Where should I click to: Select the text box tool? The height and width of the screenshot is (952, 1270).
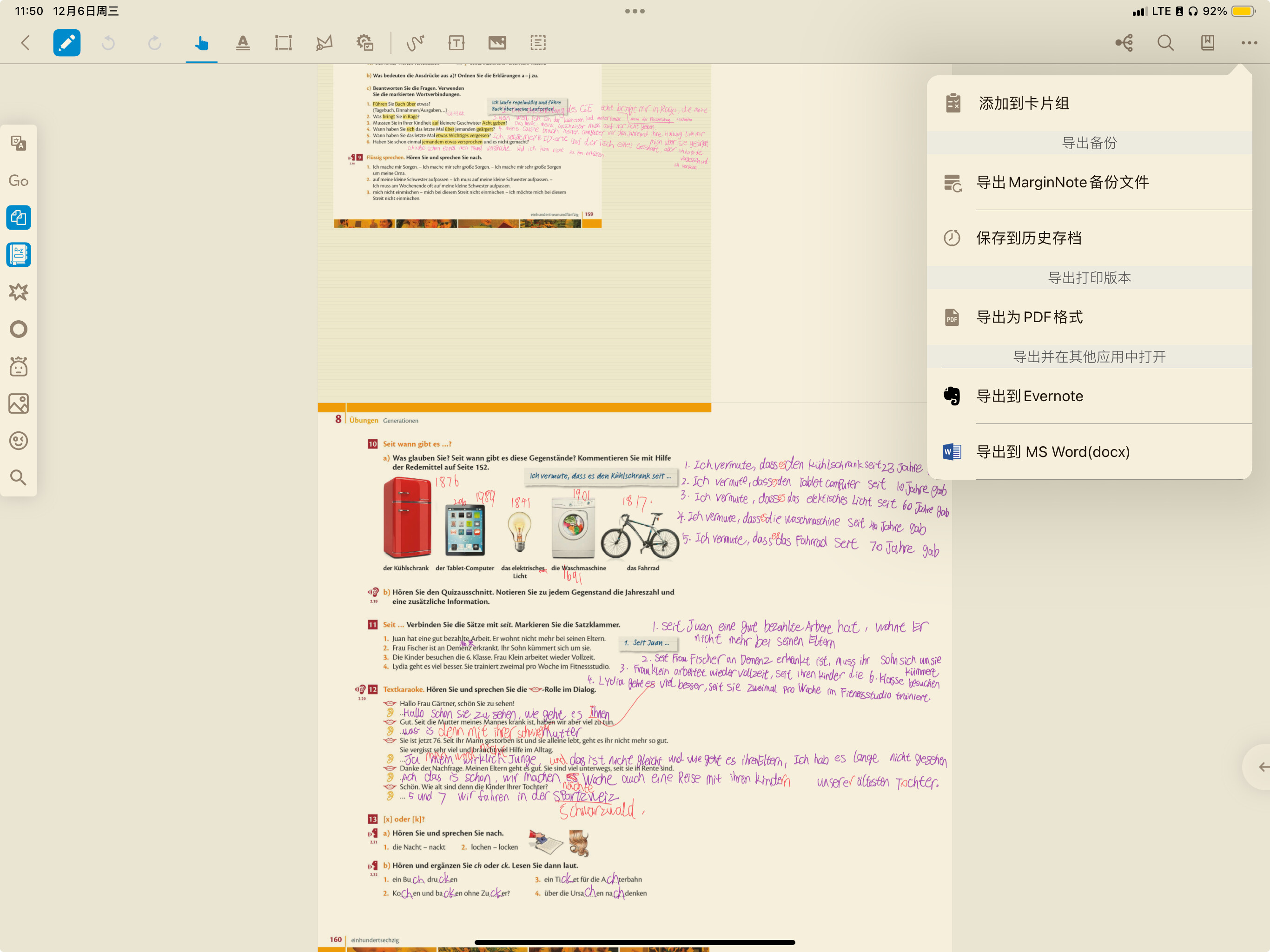tap(456, 42)
